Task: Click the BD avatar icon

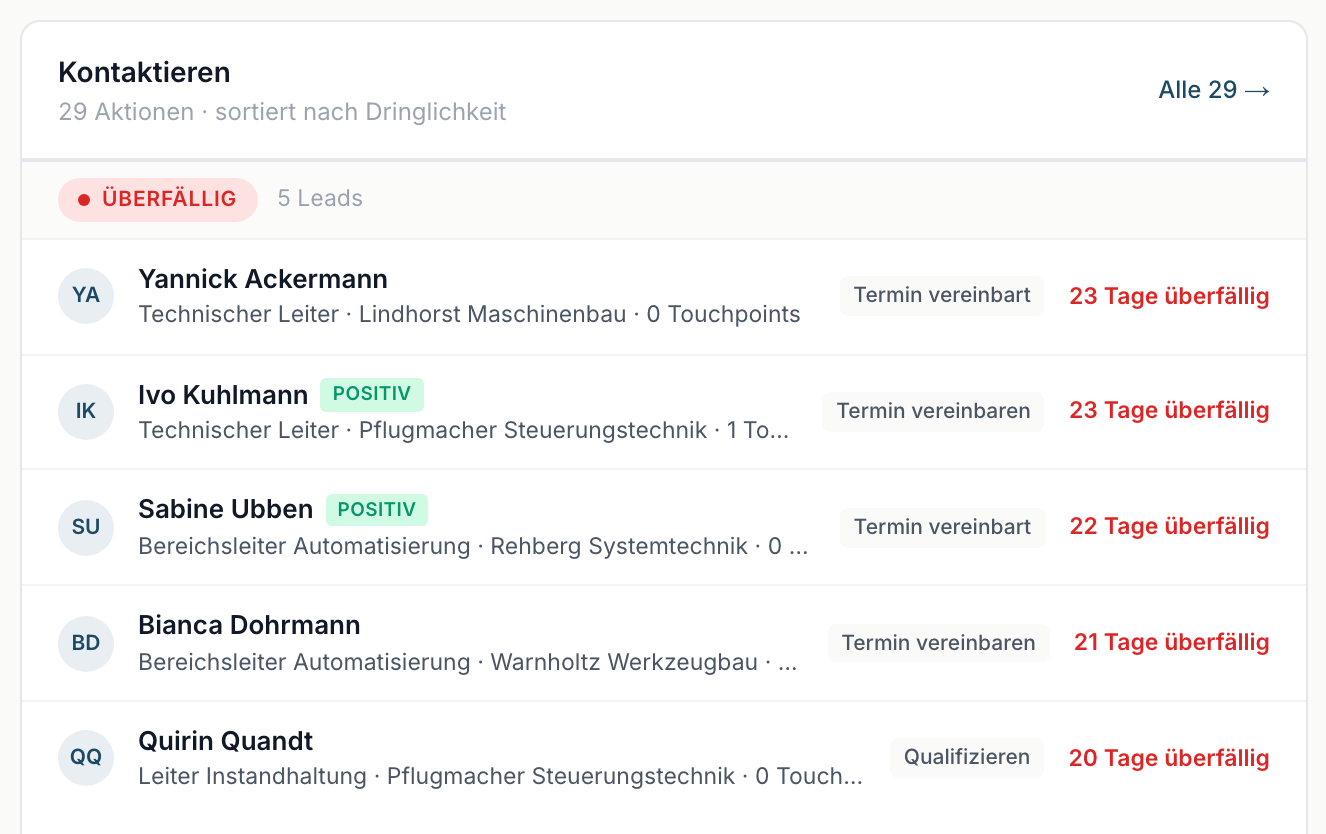Action: click(x=86, y=644)
